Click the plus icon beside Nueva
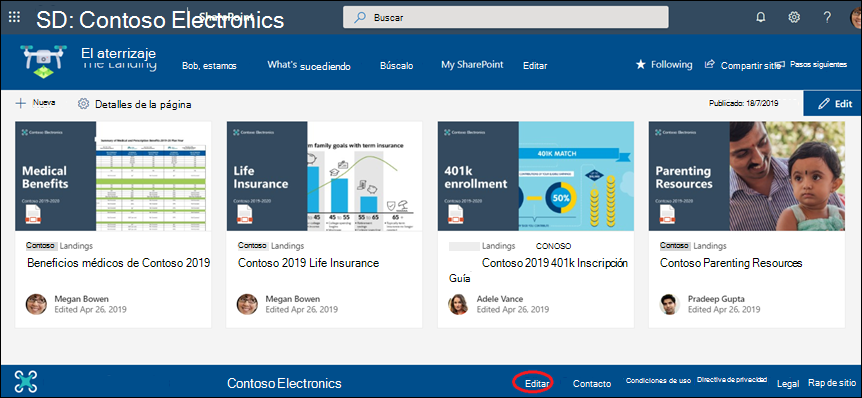 pyautogui.click(x=20, y=103)
